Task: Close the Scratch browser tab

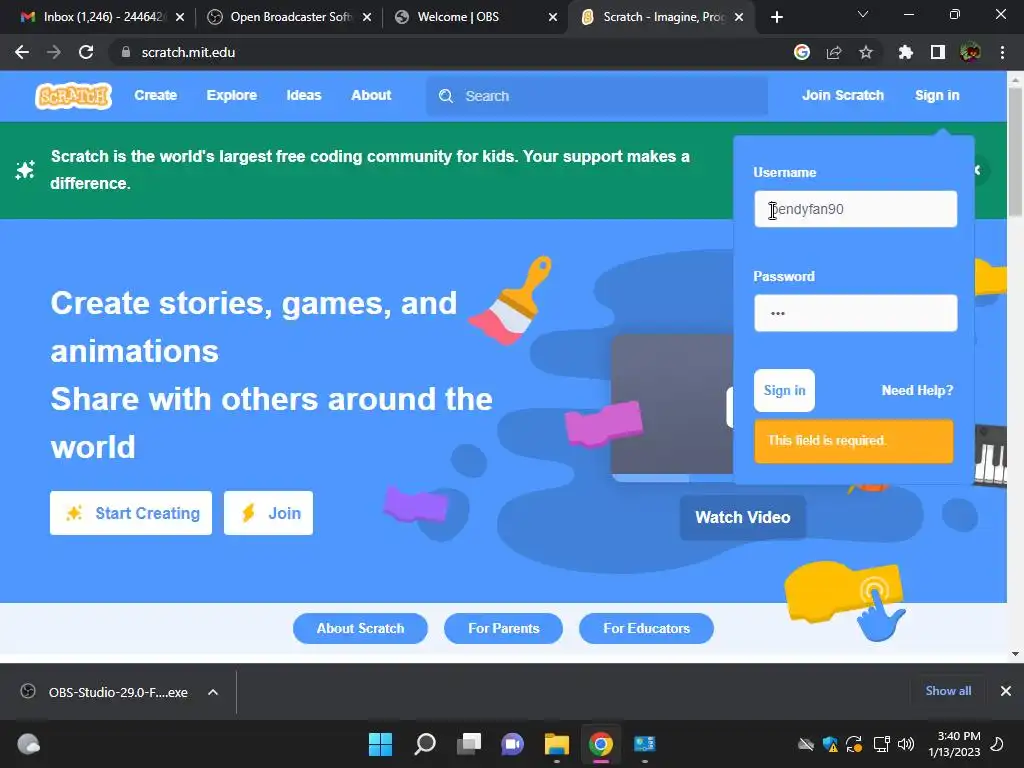Action: coord(739,17)
